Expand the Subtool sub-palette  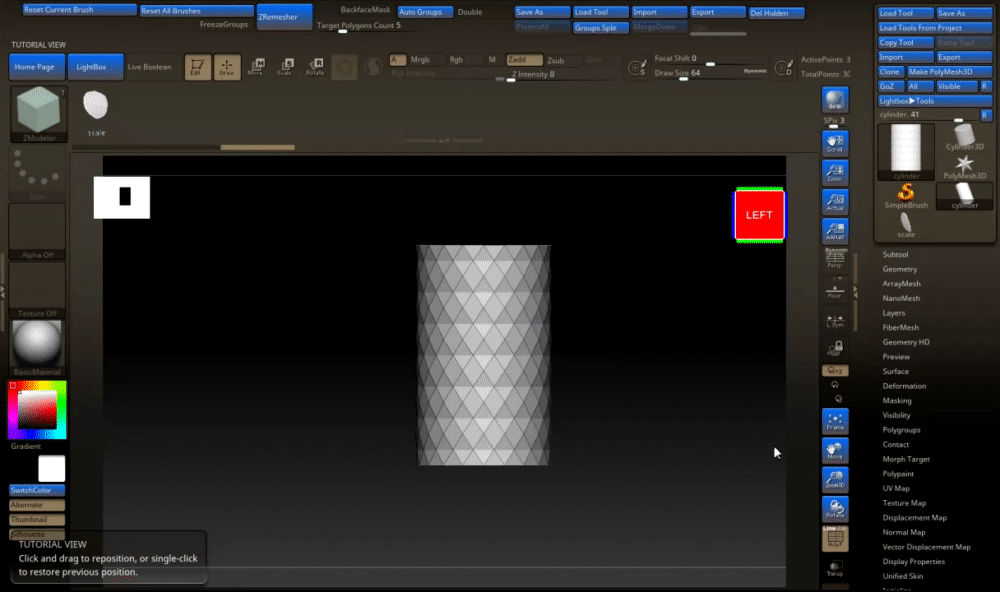(895, 255)
